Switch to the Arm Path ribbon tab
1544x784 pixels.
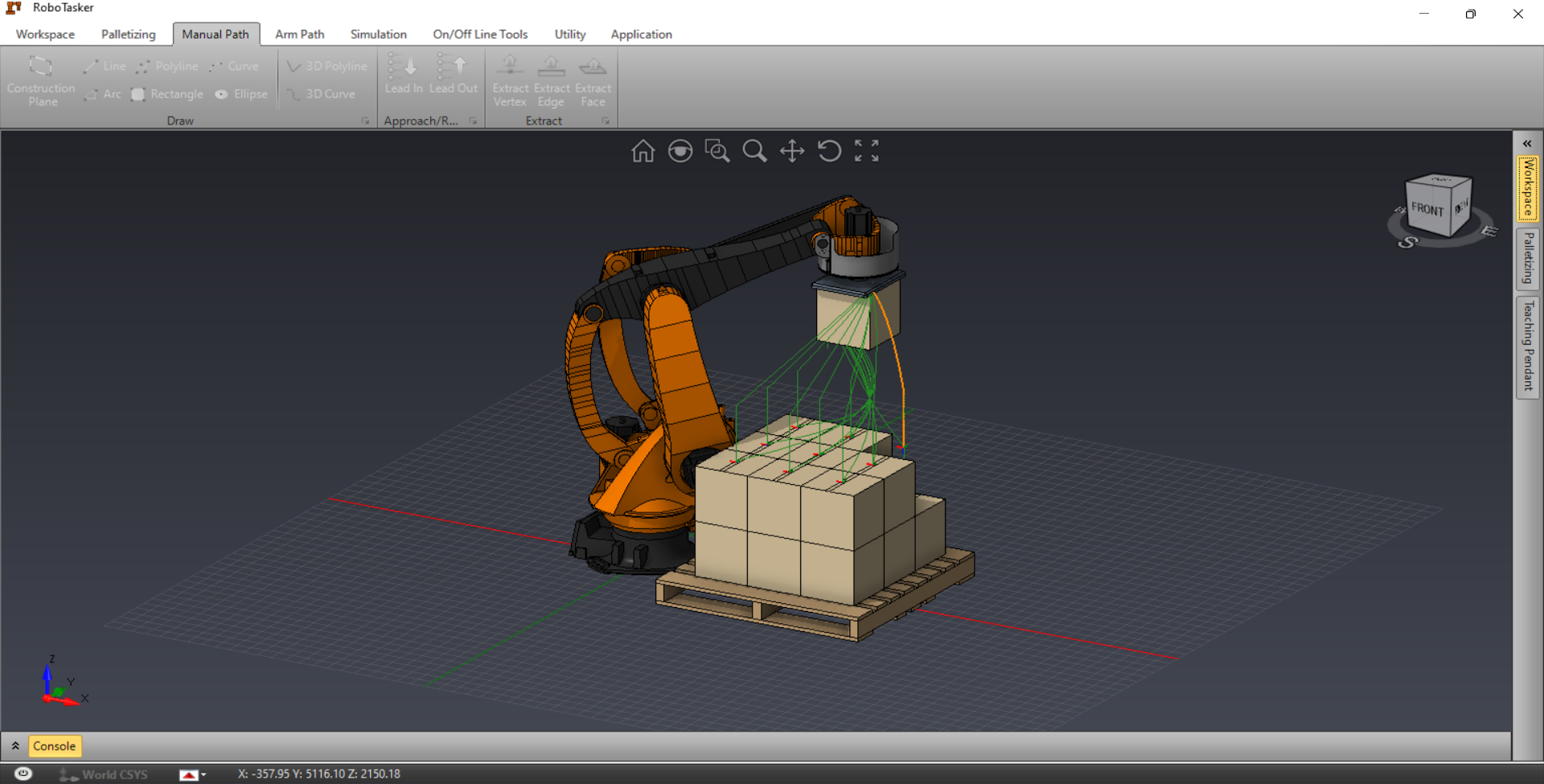(299, 34)
